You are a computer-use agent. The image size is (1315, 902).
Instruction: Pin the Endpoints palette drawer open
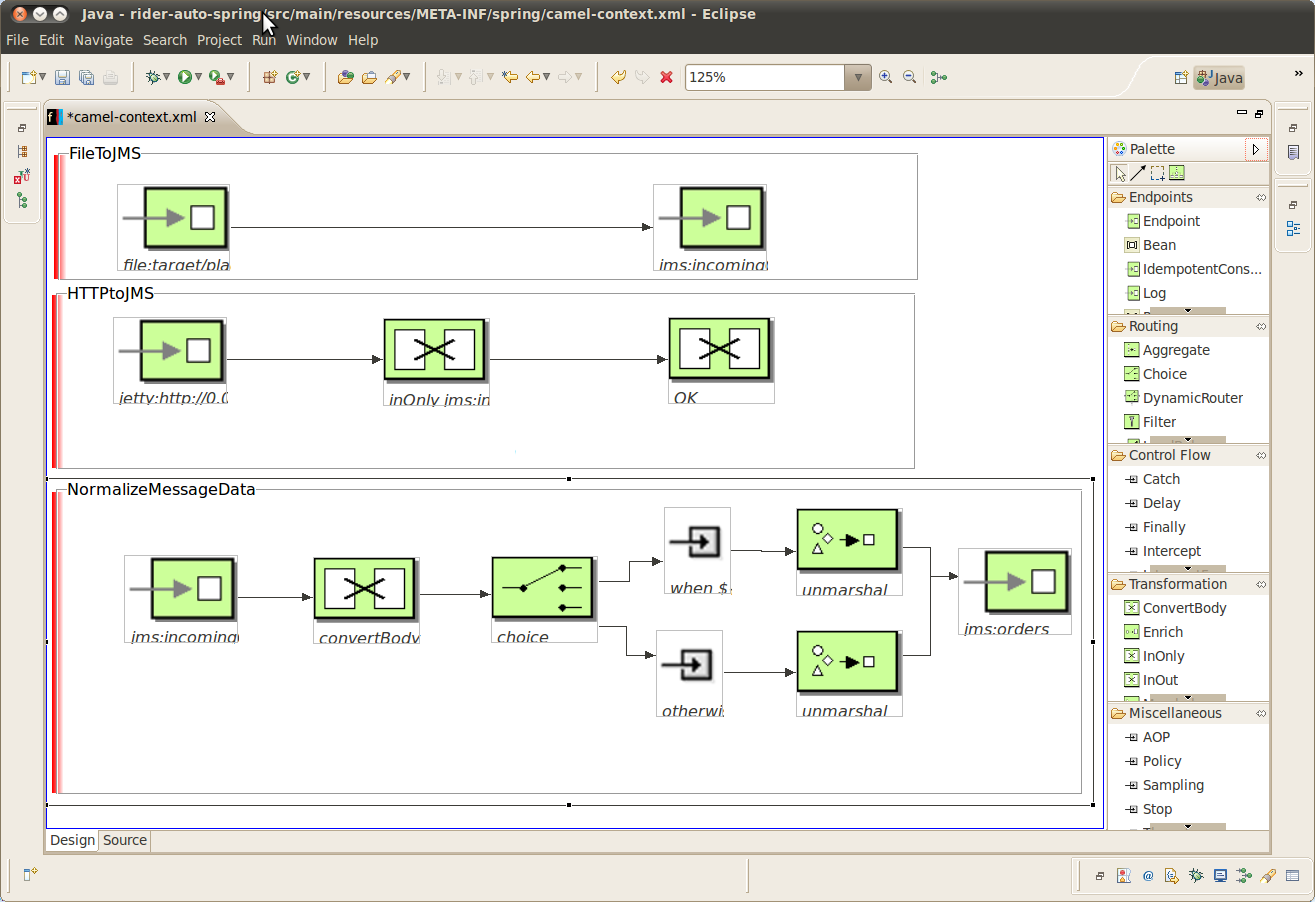point(1261,198)
